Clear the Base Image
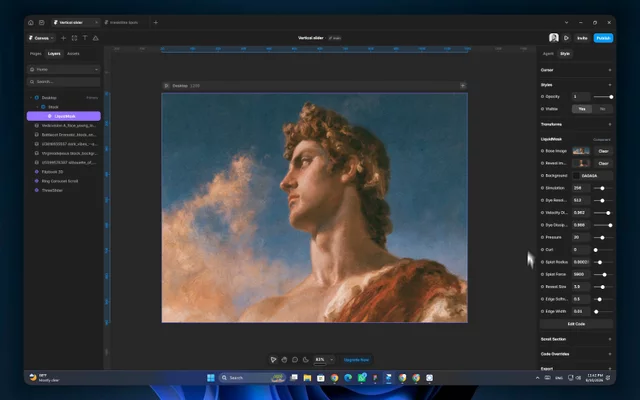The height and width of the screenshot is (400, 640). pos(603,151)
